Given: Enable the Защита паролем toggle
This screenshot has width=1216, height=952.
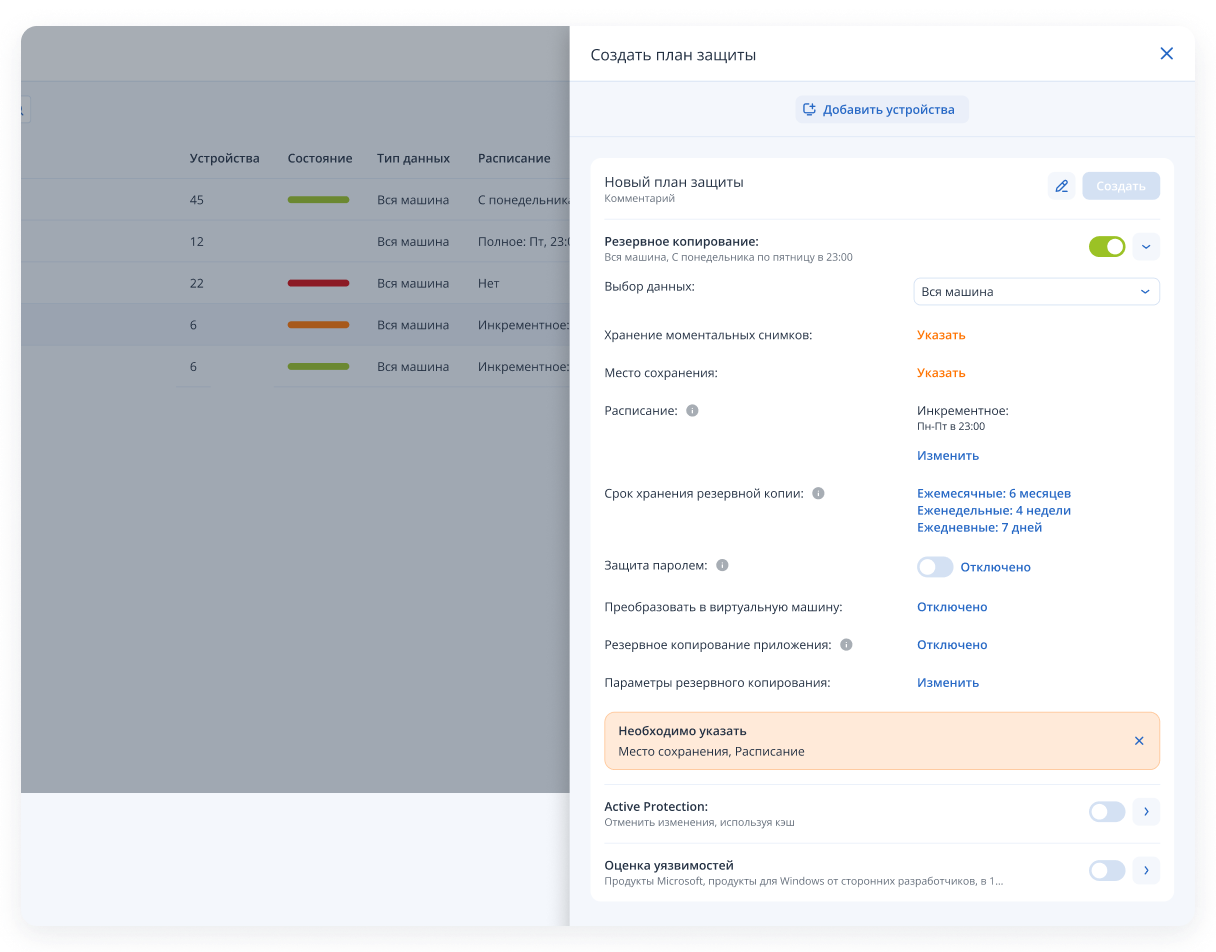Looking at the screenshot, I should click(935, 567).
